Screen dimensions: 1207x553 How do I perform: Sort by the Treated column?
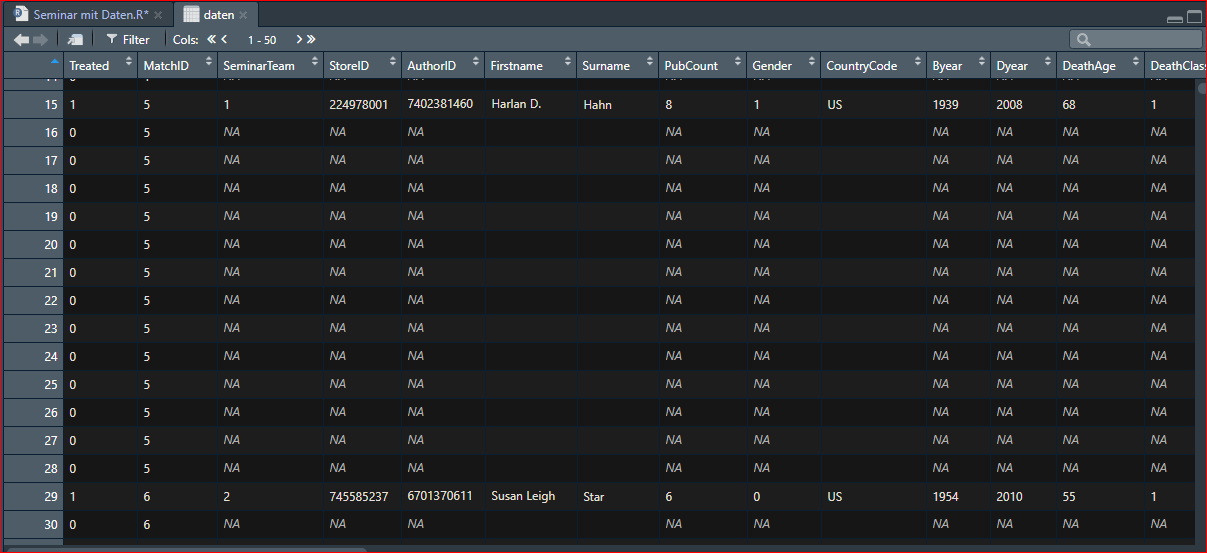89,66
